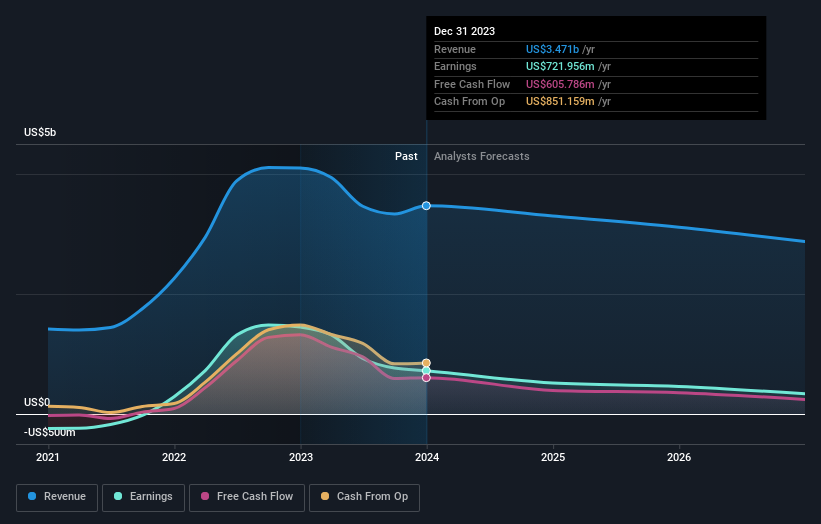Toggle the Earnings legend button
This screenshot has height=524, width=821.
point(143,497)
